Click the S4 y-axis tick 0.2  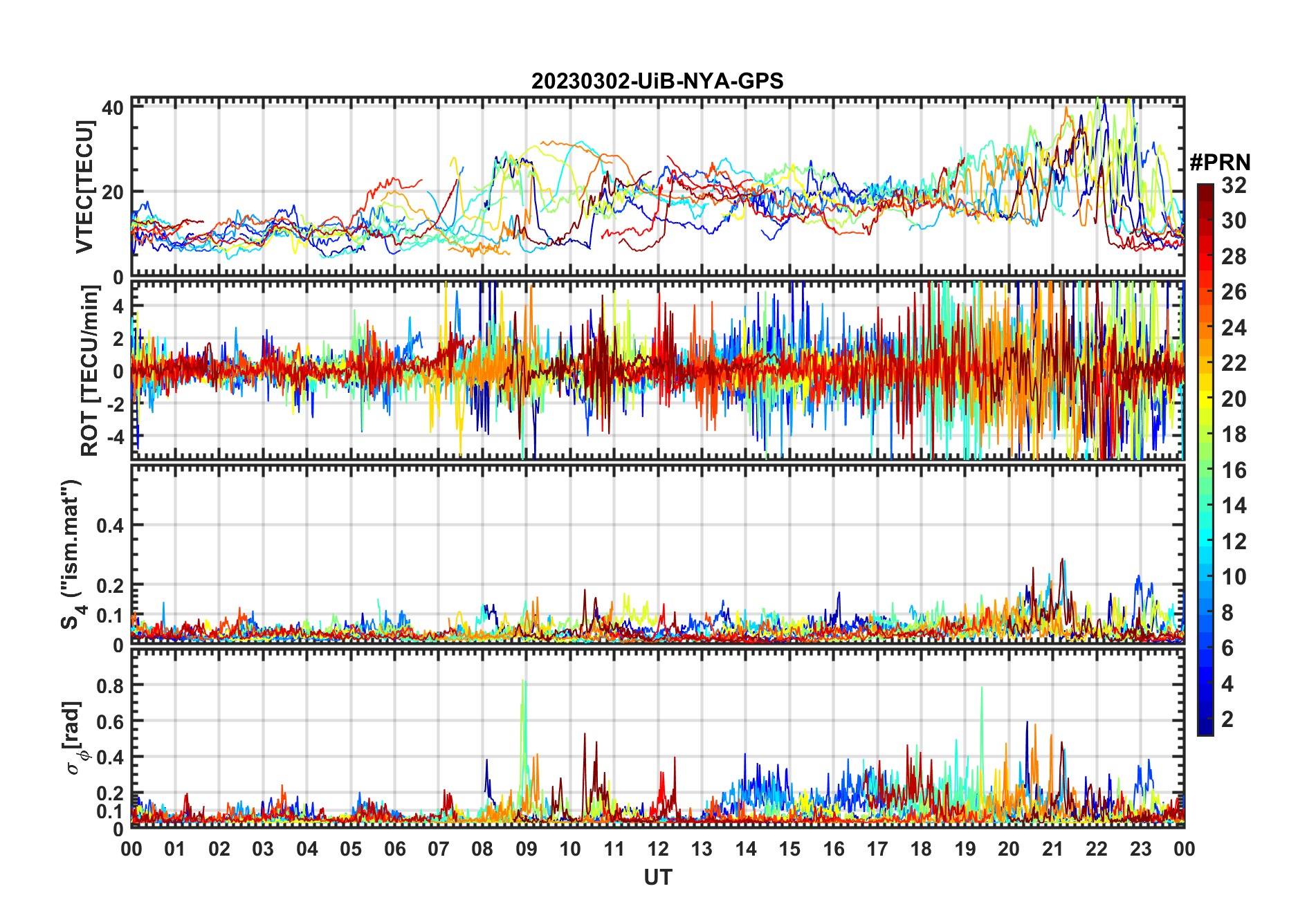[x=110, y=585]
